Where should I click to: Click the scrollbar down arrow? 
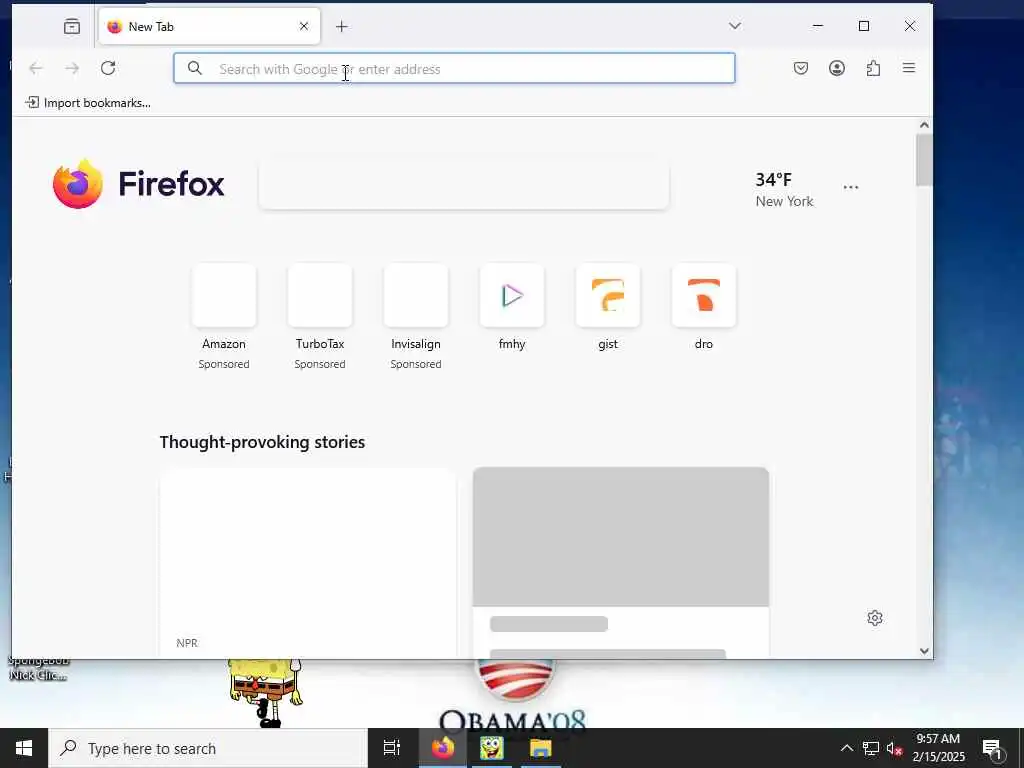[924, 650]
